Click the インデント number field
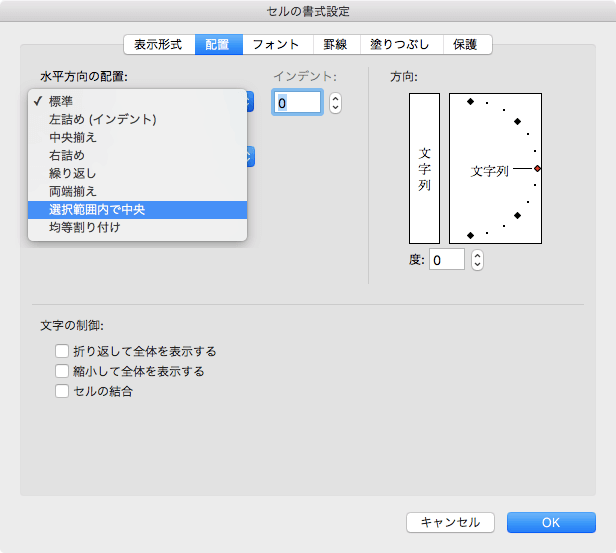 point(297,102)
